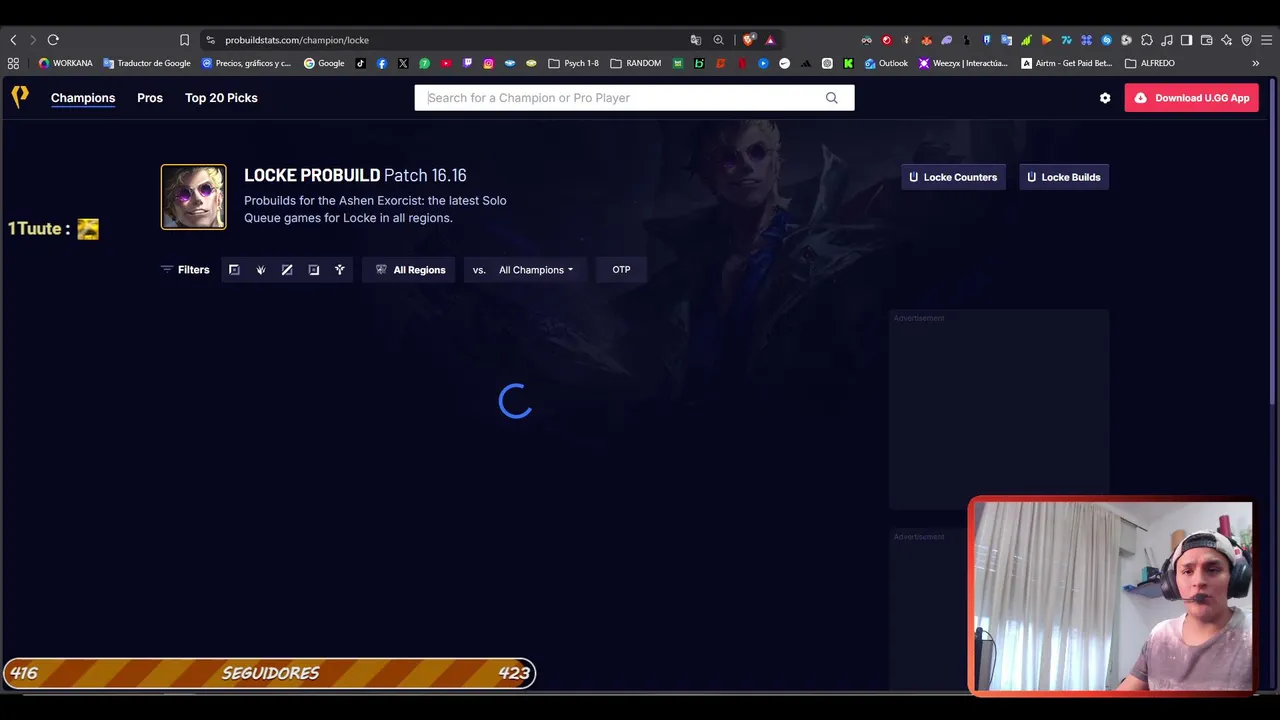Open TikTok bookmark icon

(x=361, y=63)
